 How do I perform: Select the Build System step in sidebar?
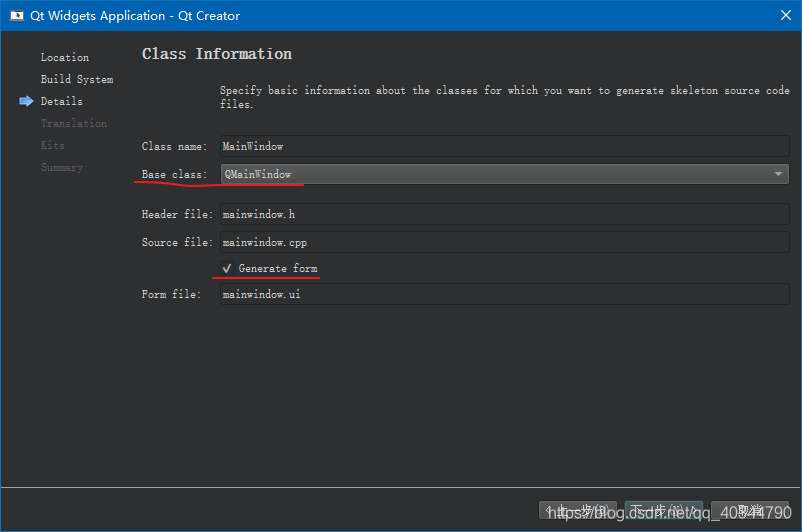tap(77, 79)
